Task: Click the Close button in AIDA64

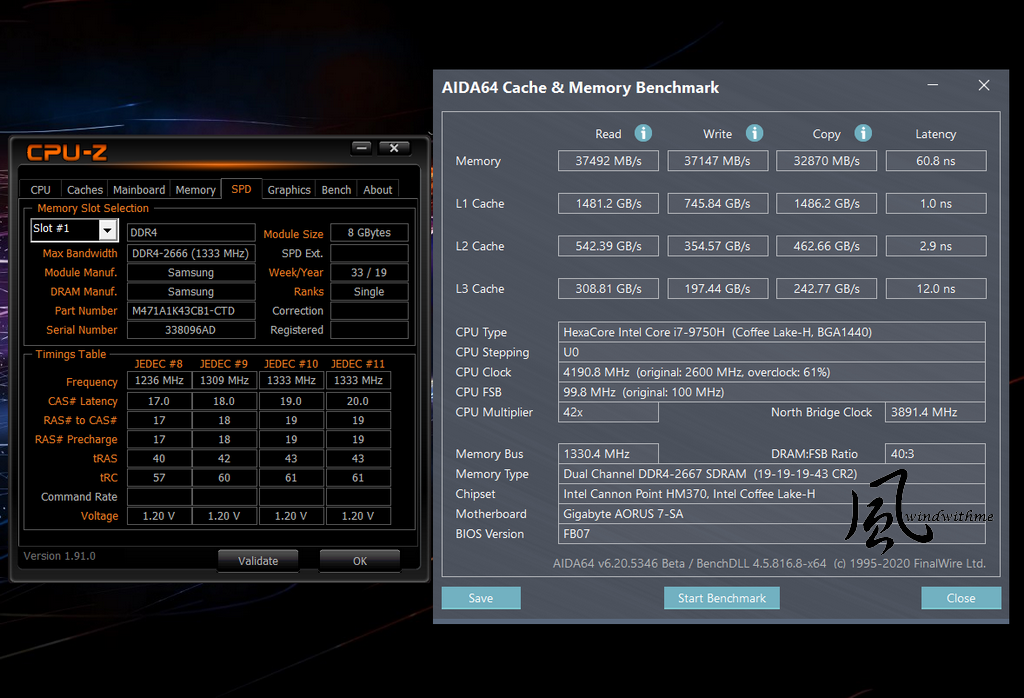Action: point(961,598)
